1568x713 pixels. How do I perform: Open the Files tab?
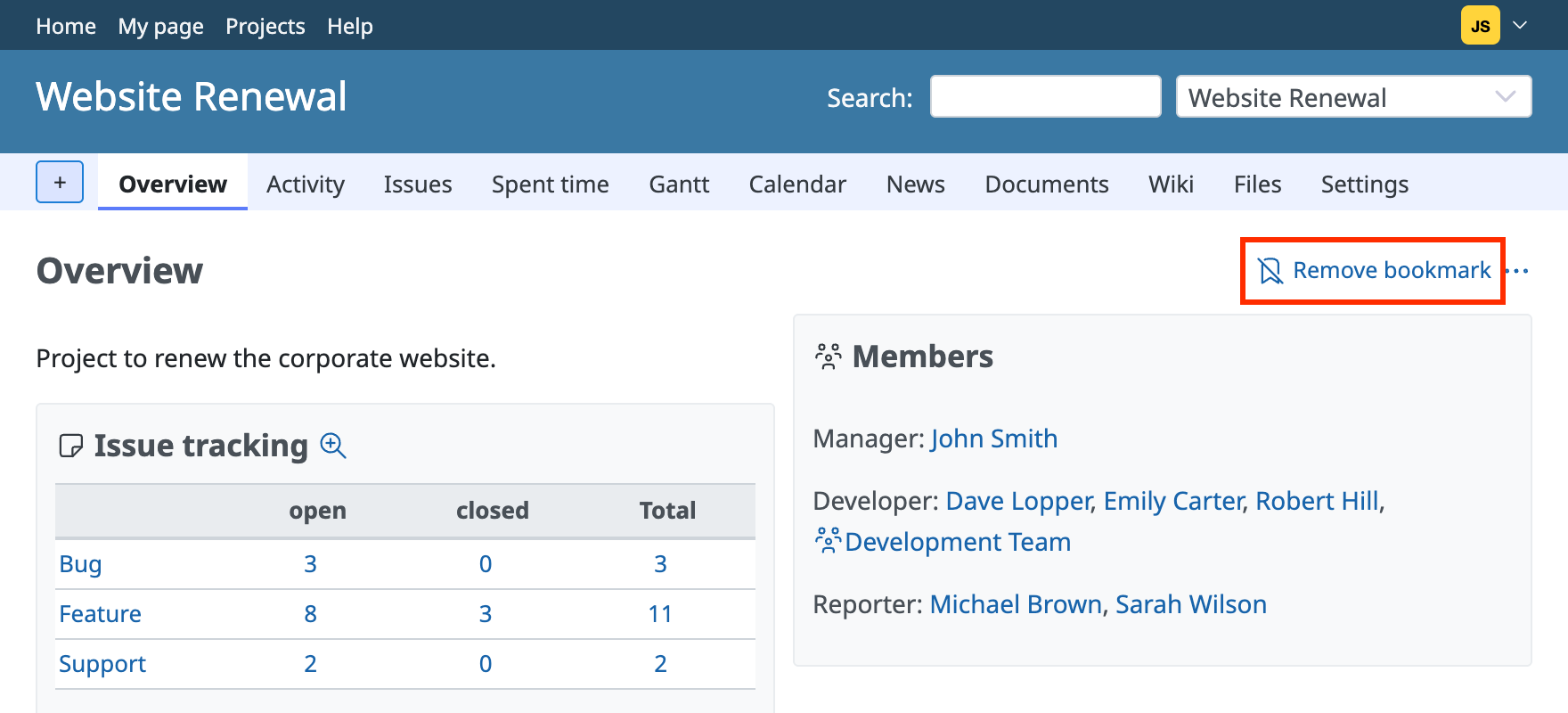[1257, 184]
